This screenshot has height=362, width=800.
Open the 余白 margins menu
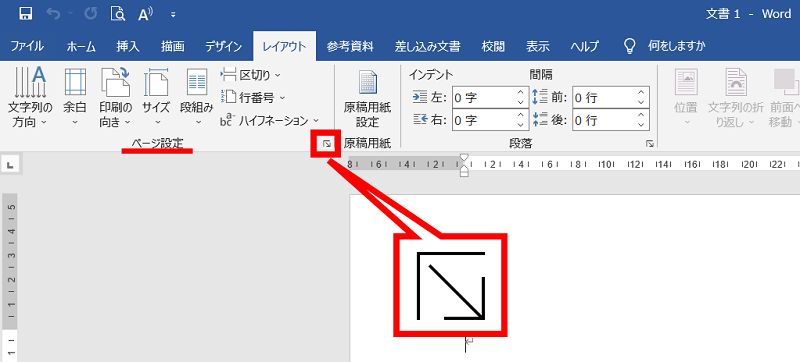pos(75,97)
